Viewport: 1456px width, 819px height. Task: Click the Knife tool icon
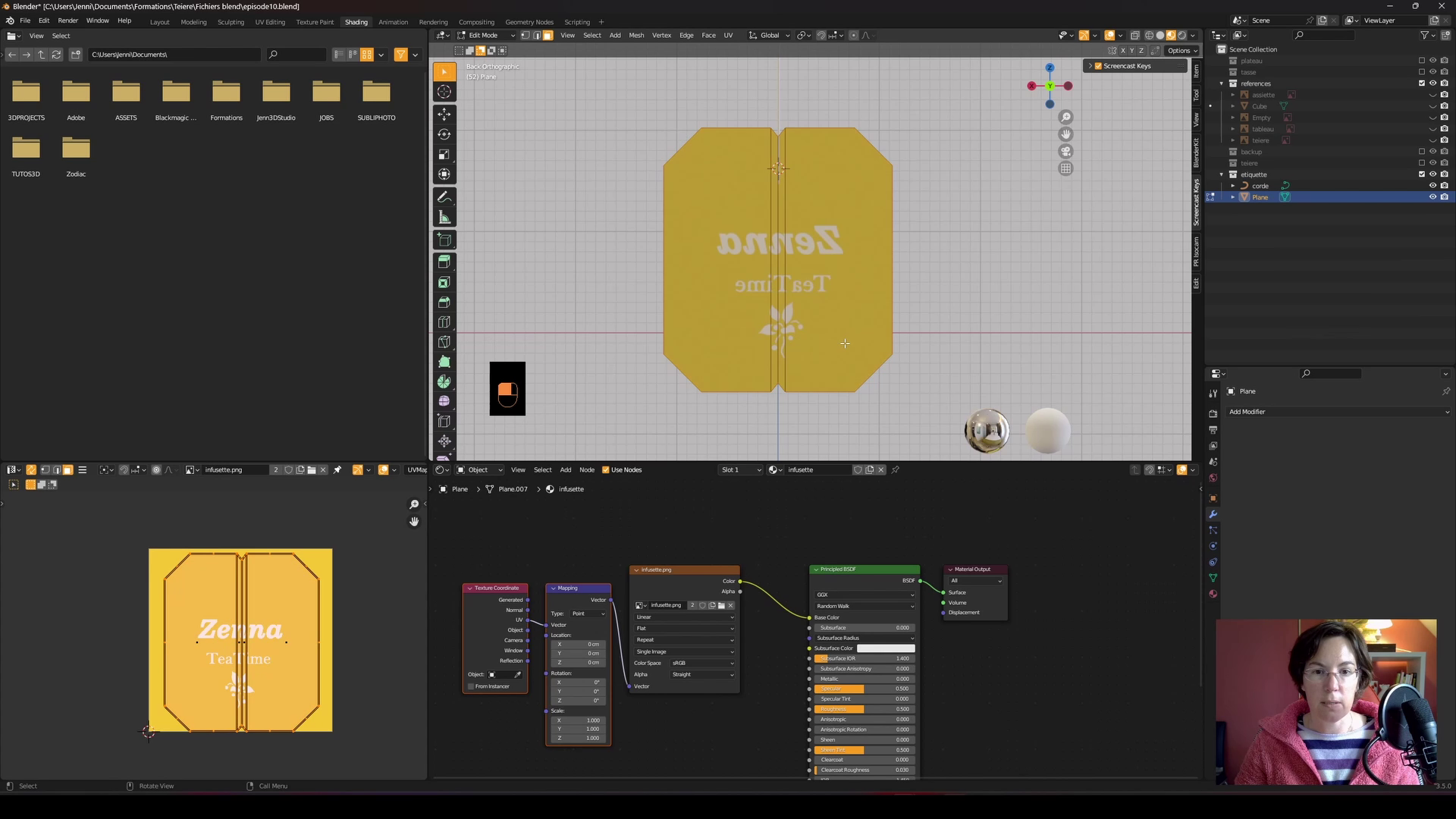pyautogui.click(x=444, y=342)
